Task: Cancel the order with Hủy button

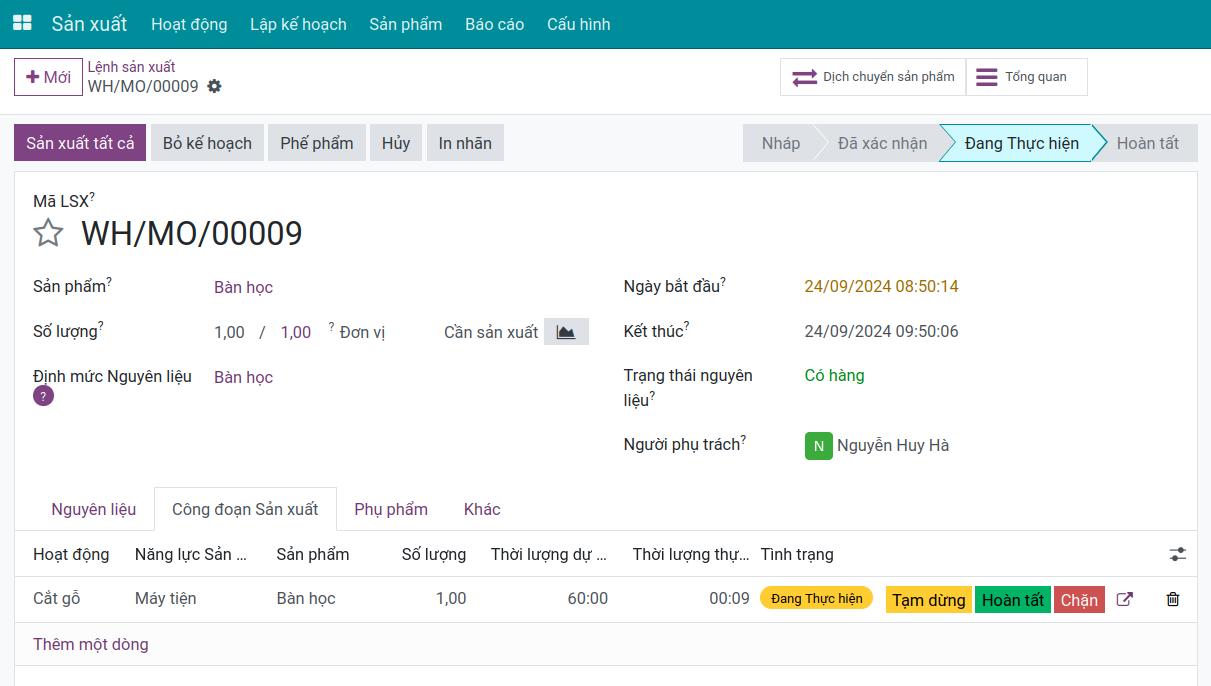Action: tap(396, 143)
